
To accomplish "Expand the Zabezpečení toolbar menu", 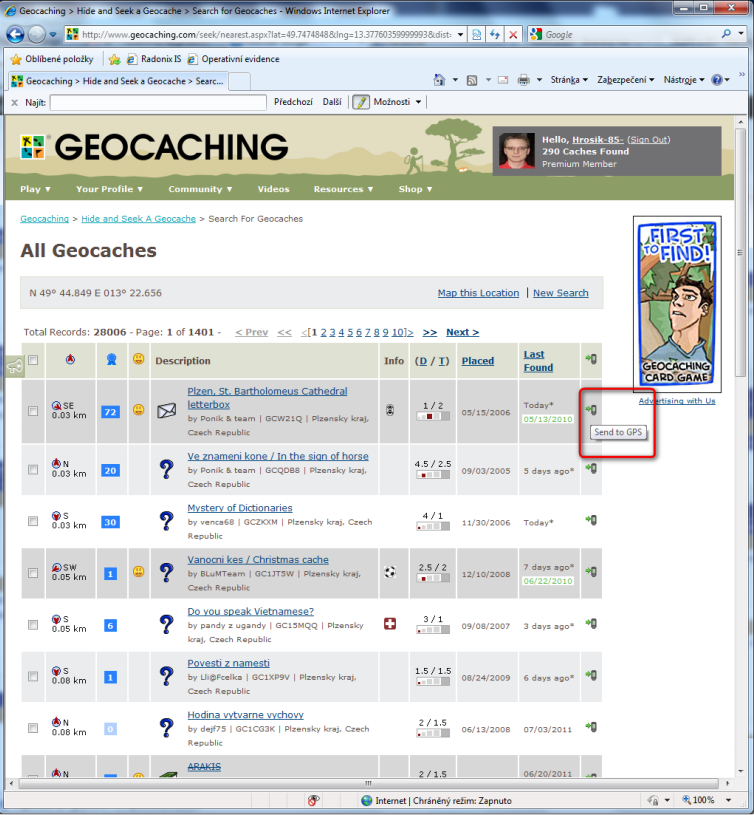I will click(x=625, y=80).
